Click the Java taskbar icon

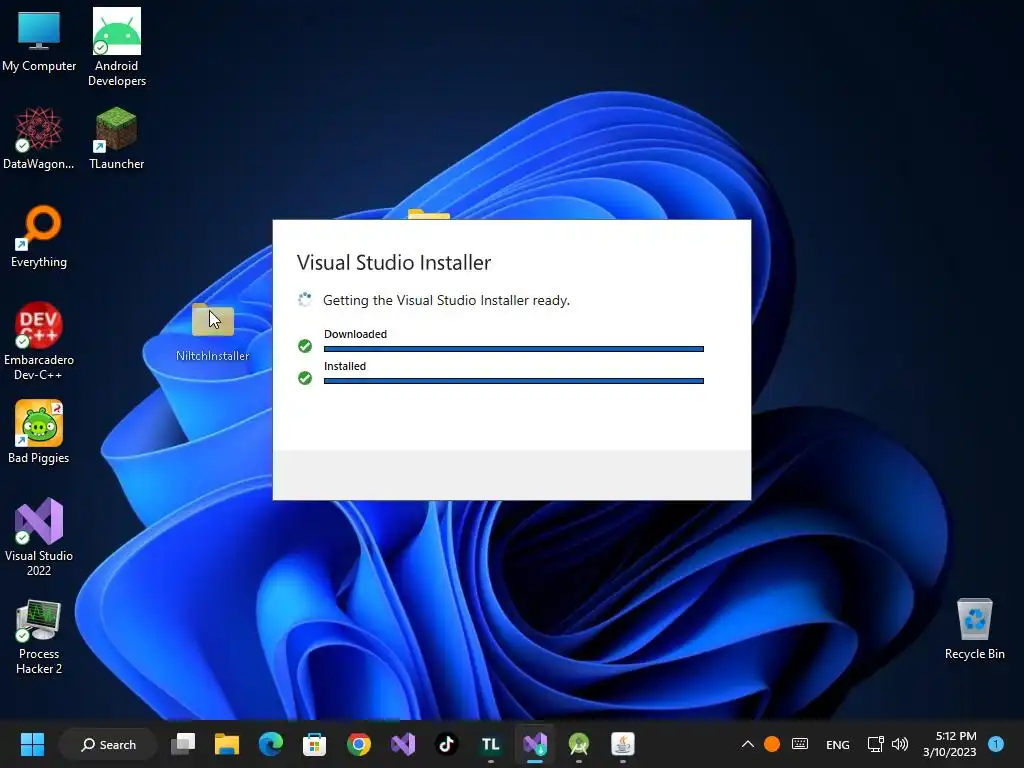(623, 744)
